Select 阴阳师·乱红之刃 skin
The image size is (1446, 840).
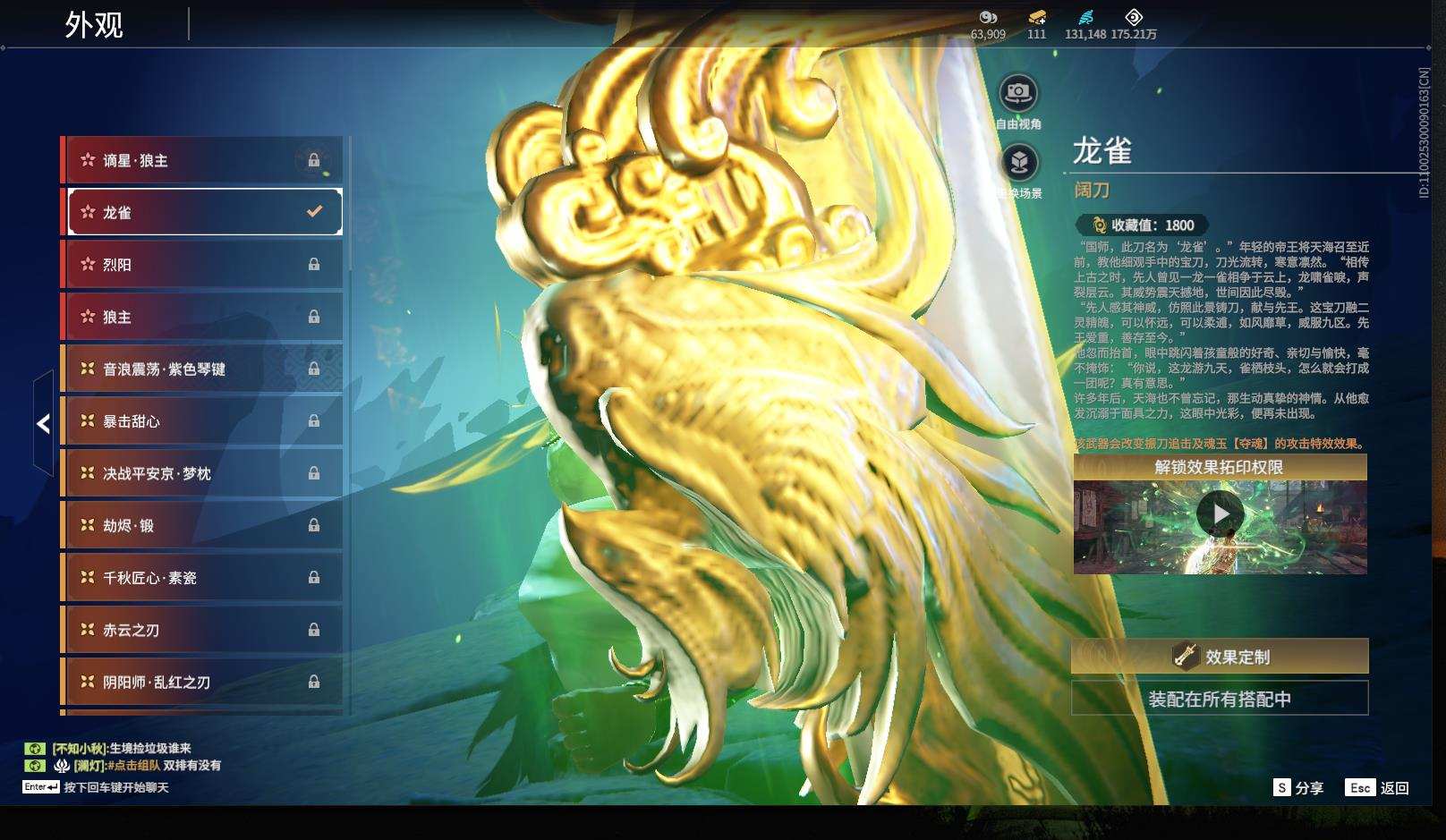pos(202,682)
